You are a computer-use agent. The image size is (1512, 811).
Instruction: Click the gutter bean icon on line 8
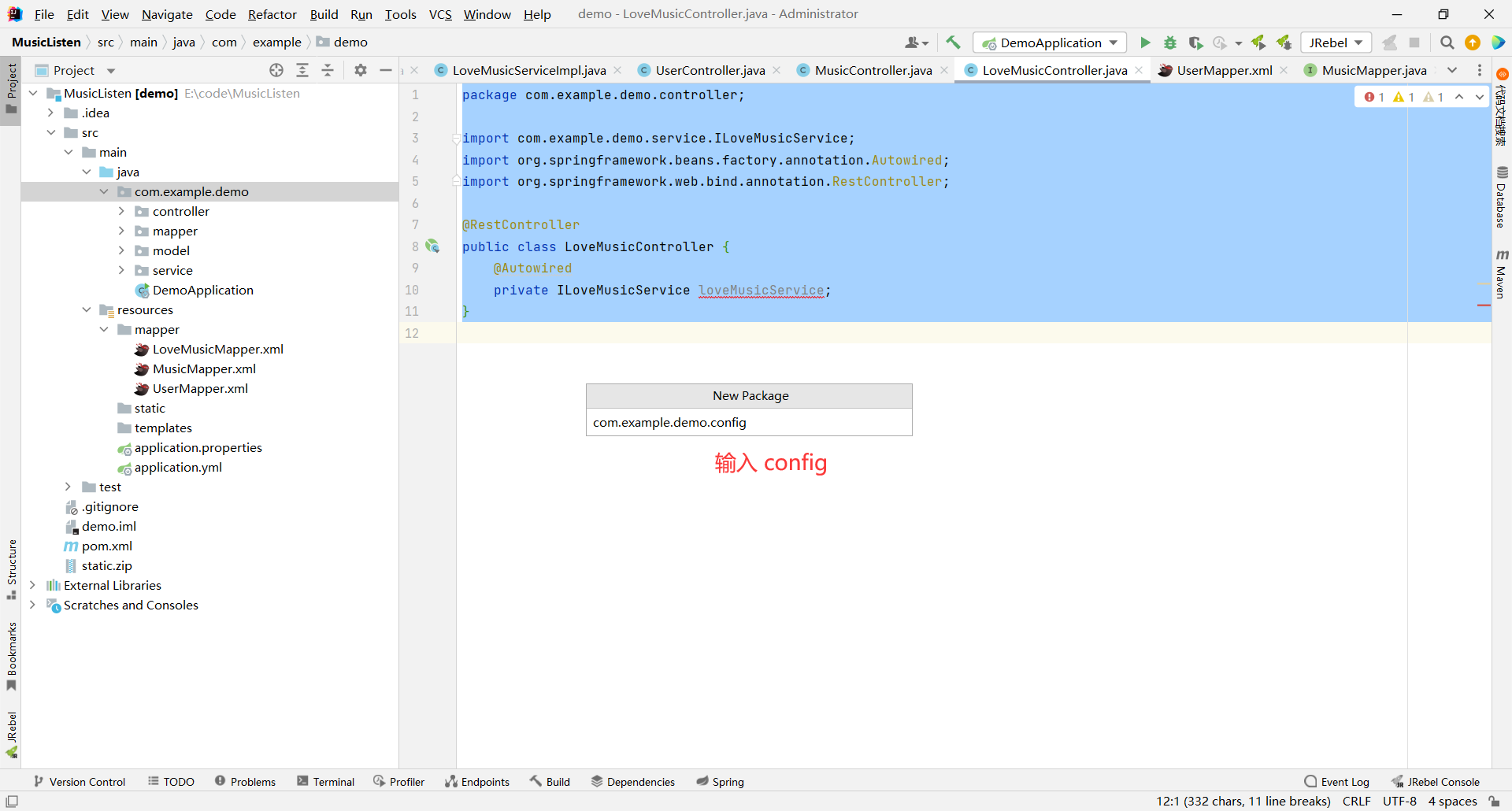pyautogui.click(x=432, y=246)
